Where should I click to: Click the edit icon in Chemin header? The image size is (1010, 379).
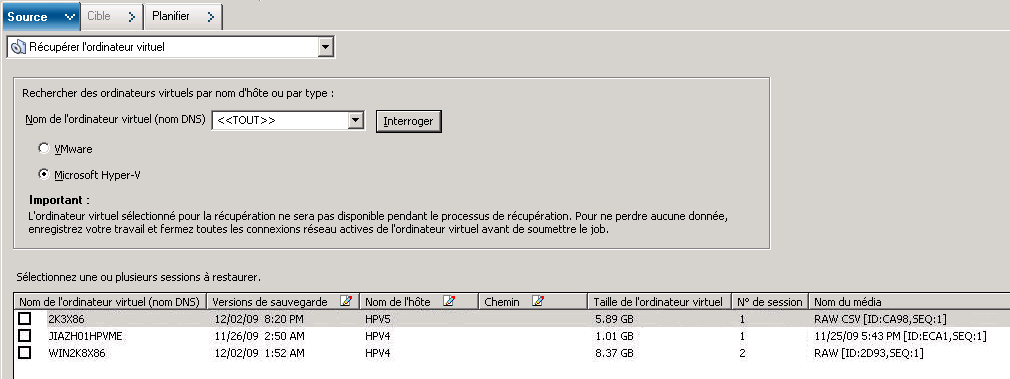click(x=538, y=301)
